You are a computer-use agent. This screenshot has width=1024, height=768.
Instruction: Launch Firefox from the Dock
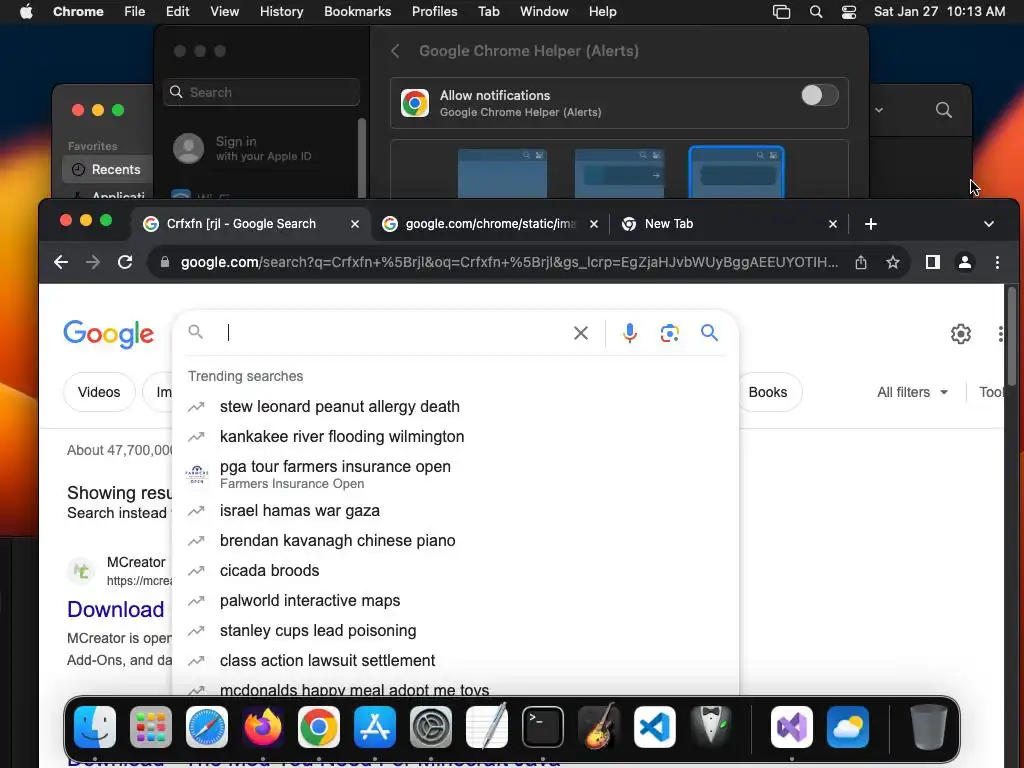point(263,726)
